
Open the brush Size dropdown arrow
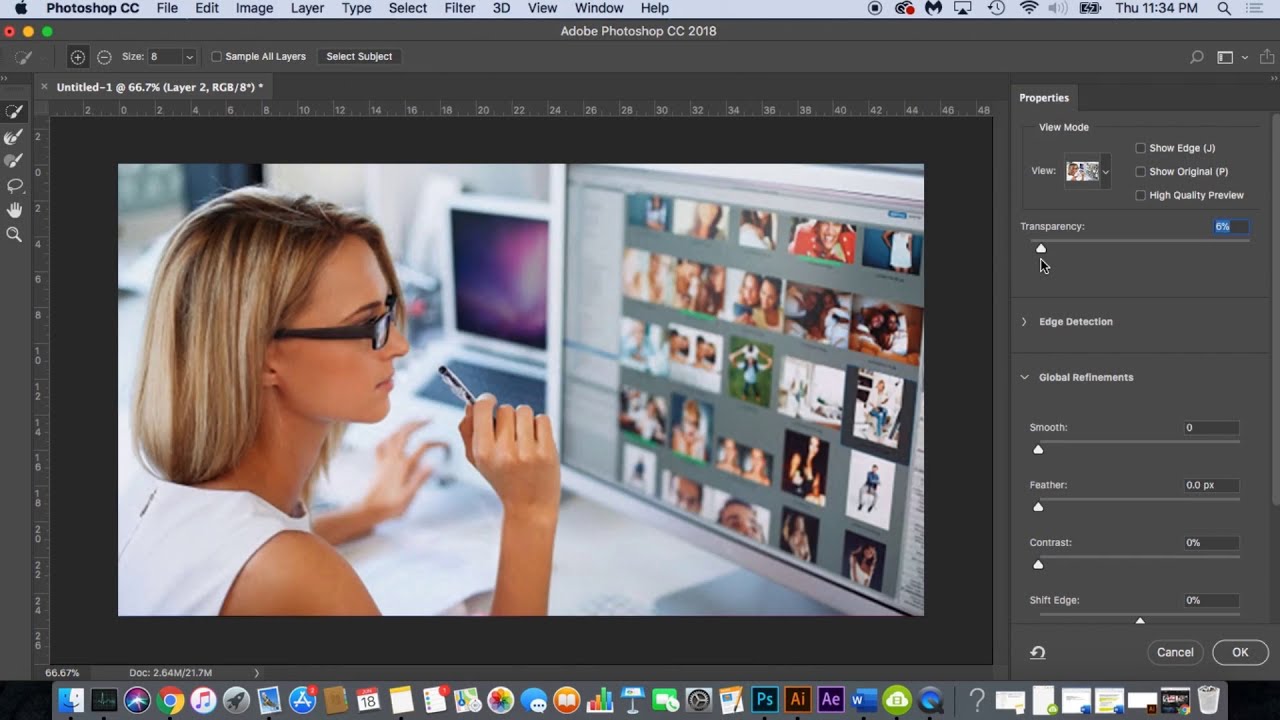click(x=189, y=57)
